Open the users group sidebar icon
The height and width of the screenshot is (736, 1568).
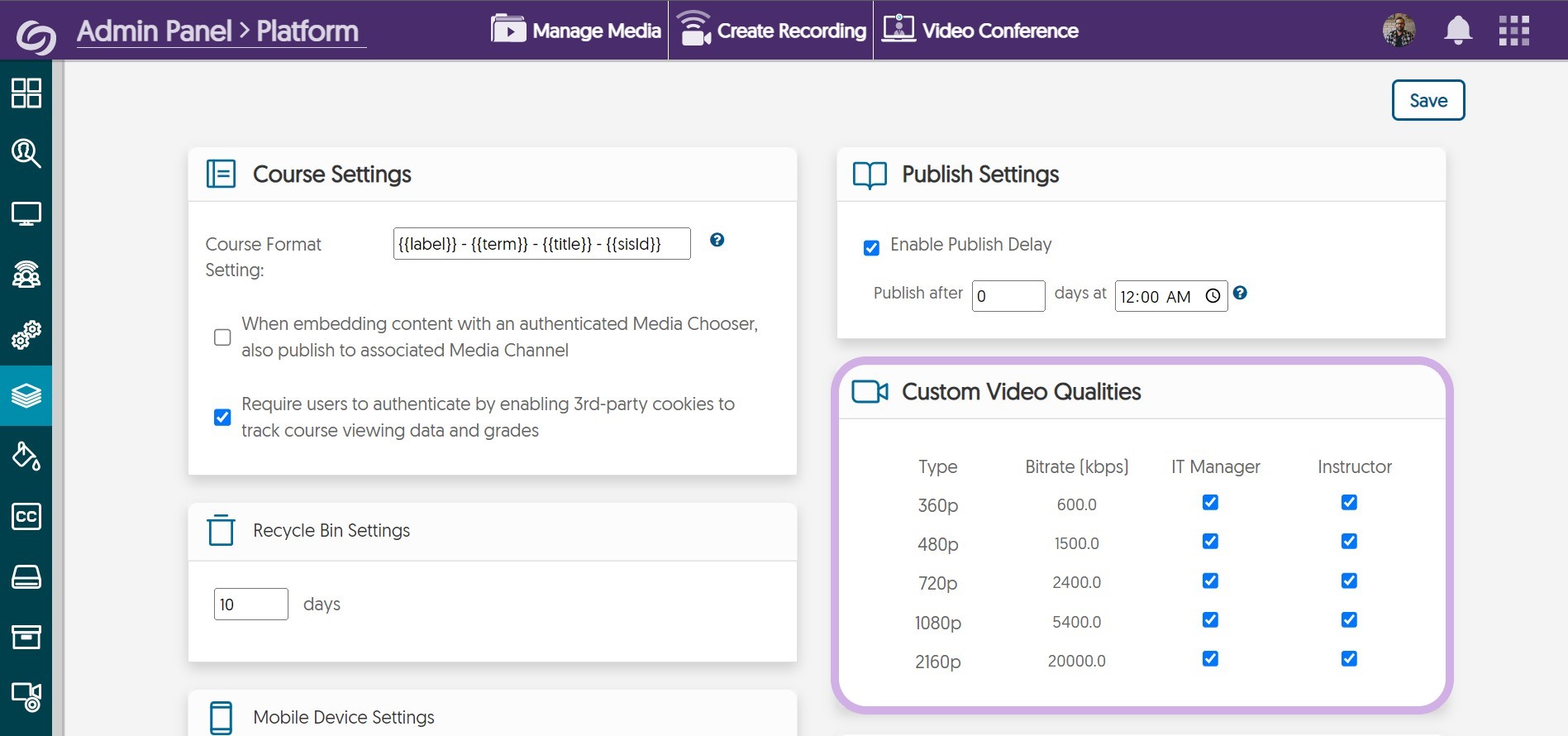26,274
